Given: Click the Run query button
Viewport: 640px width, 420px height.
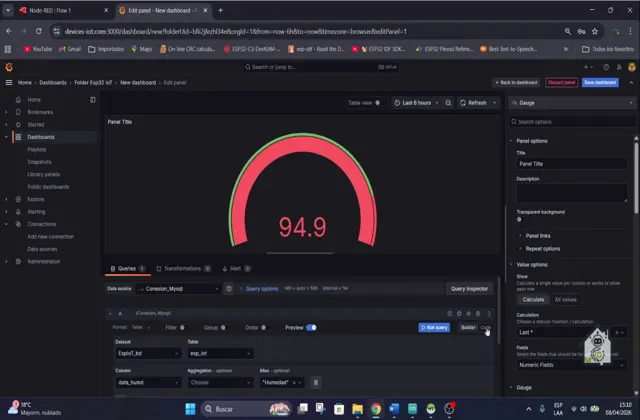Looking at the screenshot, I should [x=435, y=327].
